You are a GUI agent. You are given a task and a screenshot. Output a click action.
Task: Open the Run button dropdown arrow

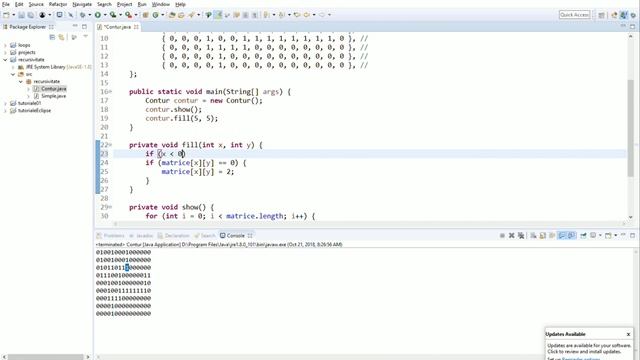click(x=104, y=15)
